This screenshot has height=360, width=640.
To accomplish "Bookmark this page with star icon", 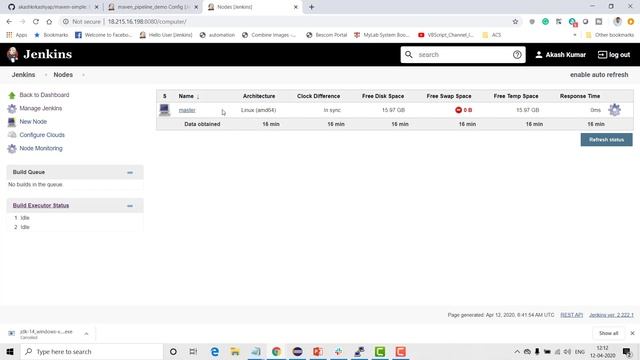I will point(515,22).
